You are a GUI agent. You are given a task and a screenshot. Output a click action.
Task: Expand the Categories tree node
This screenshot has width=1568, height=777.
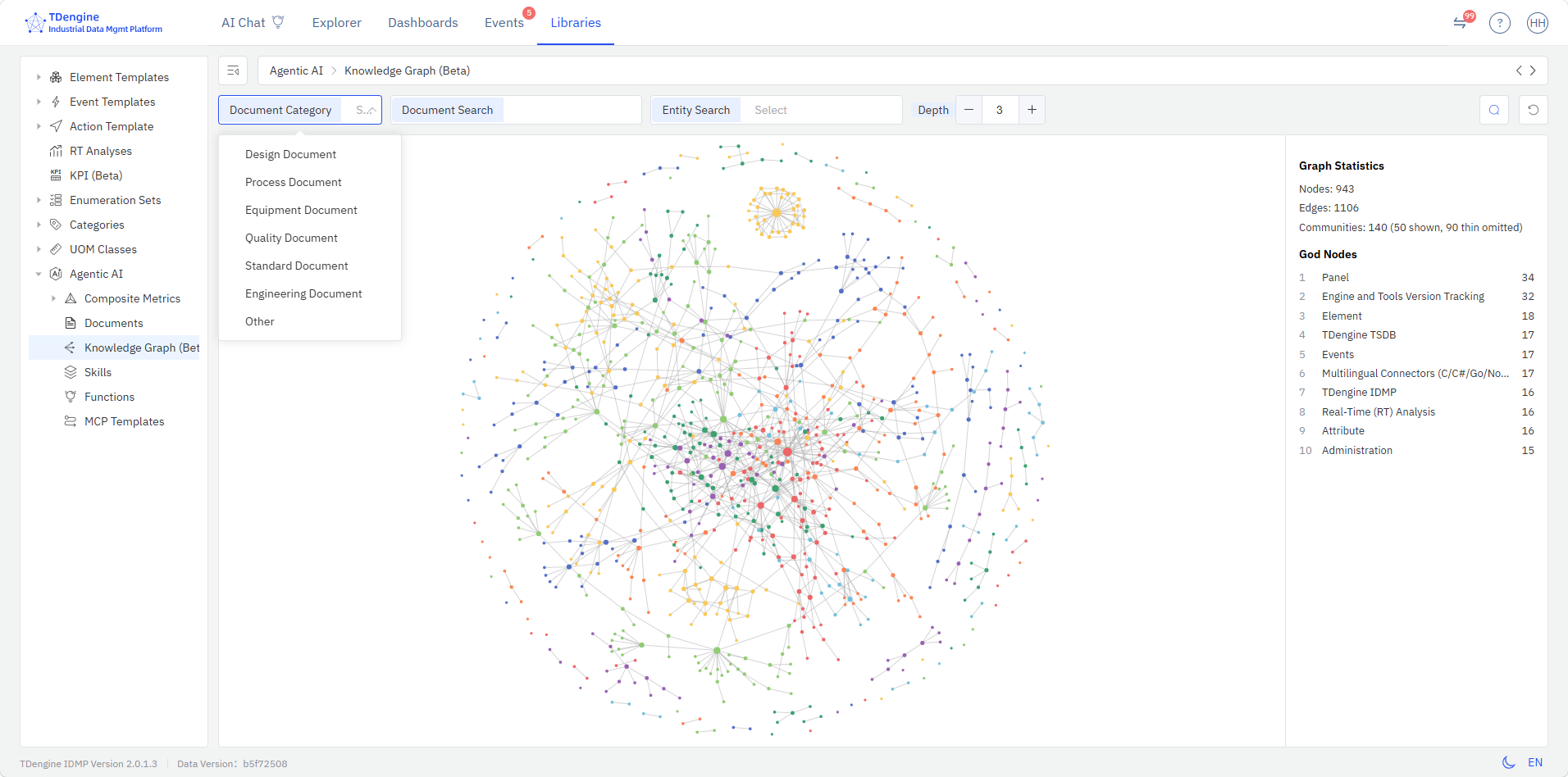point(39,225)
